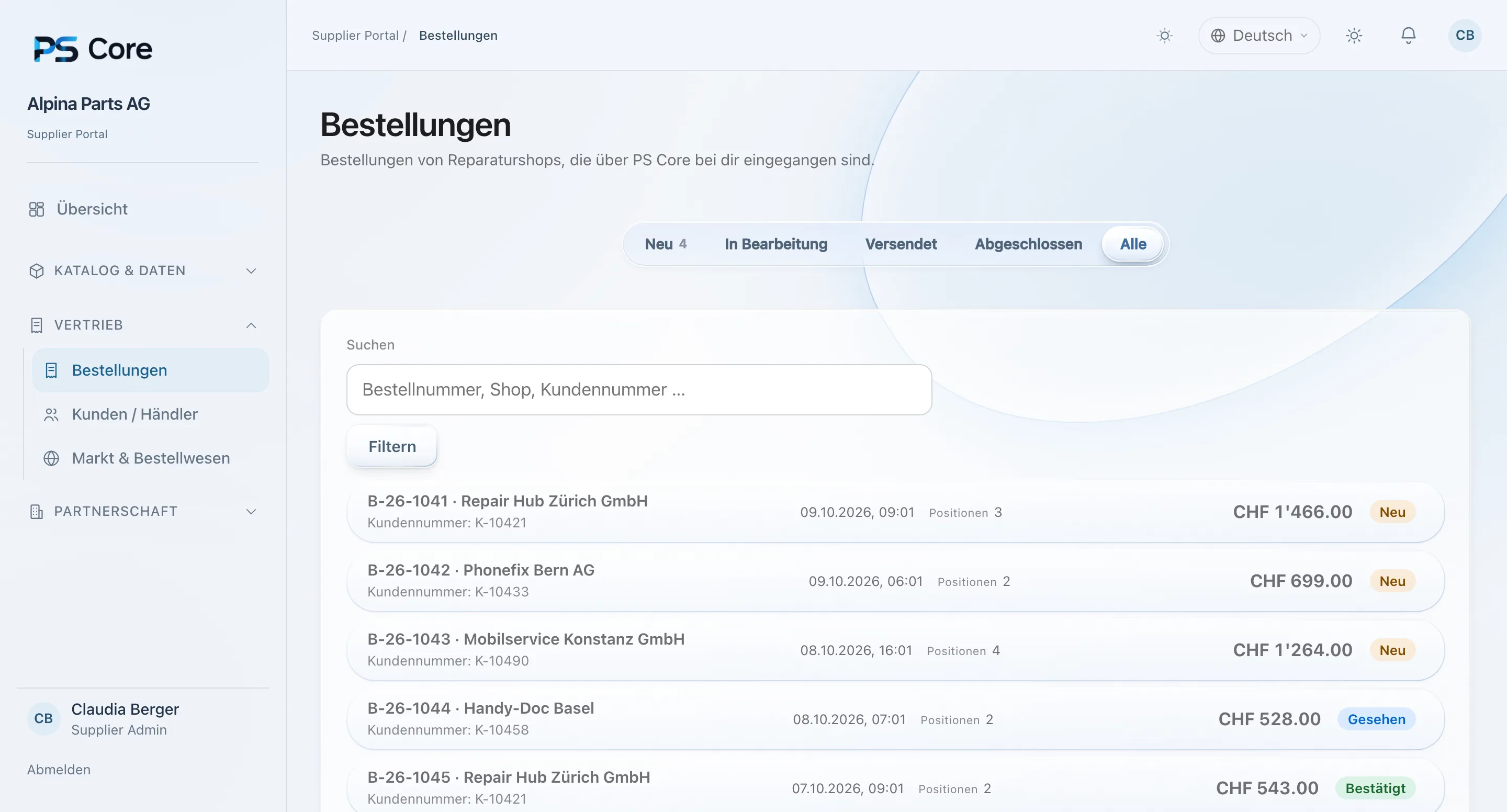Switch to the Abgeschlossen tab
This screenshot has height=812, width=1507.
1028,244
